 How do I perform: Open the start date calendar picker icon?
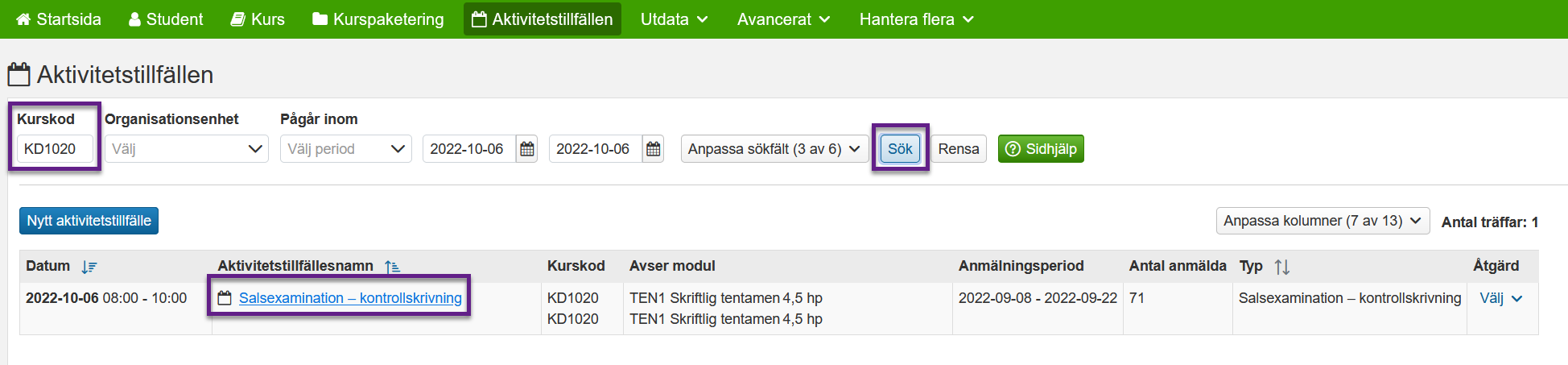(x=527, y=149)
